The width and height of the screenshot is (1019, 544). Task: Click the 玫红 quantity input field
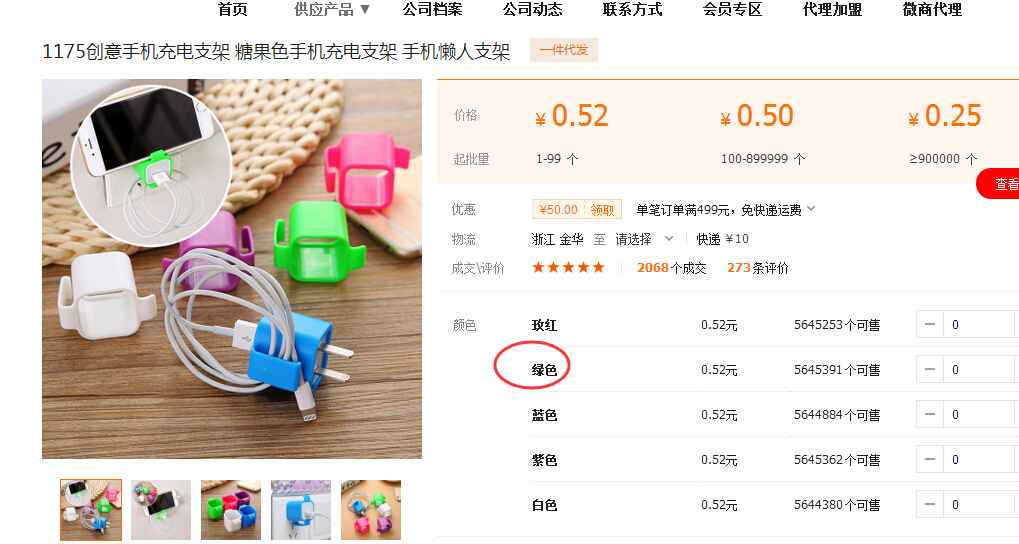point(981,324)
